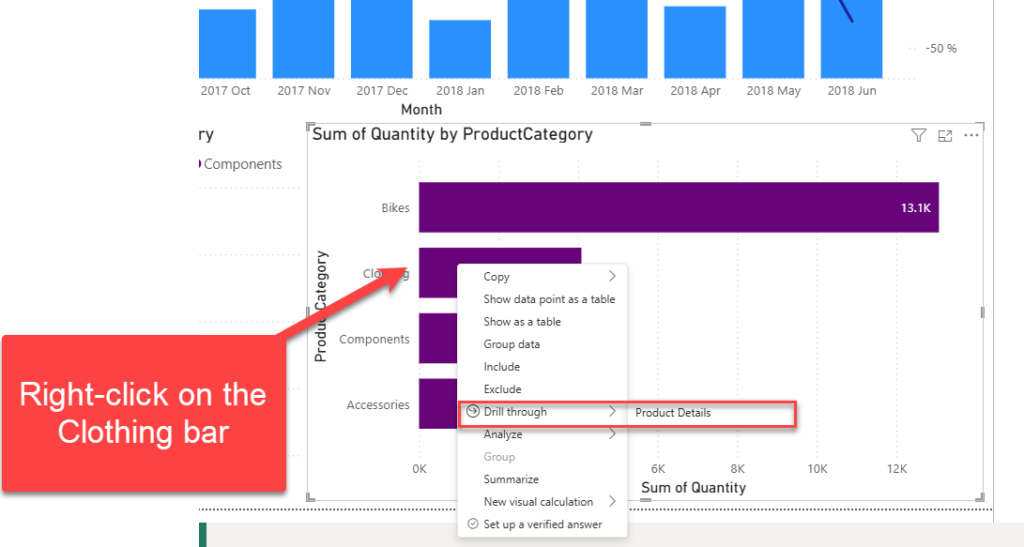Expand New visual calculation submenu arrow
This screenshot has height=547, width=1024.
click(612, 502)
